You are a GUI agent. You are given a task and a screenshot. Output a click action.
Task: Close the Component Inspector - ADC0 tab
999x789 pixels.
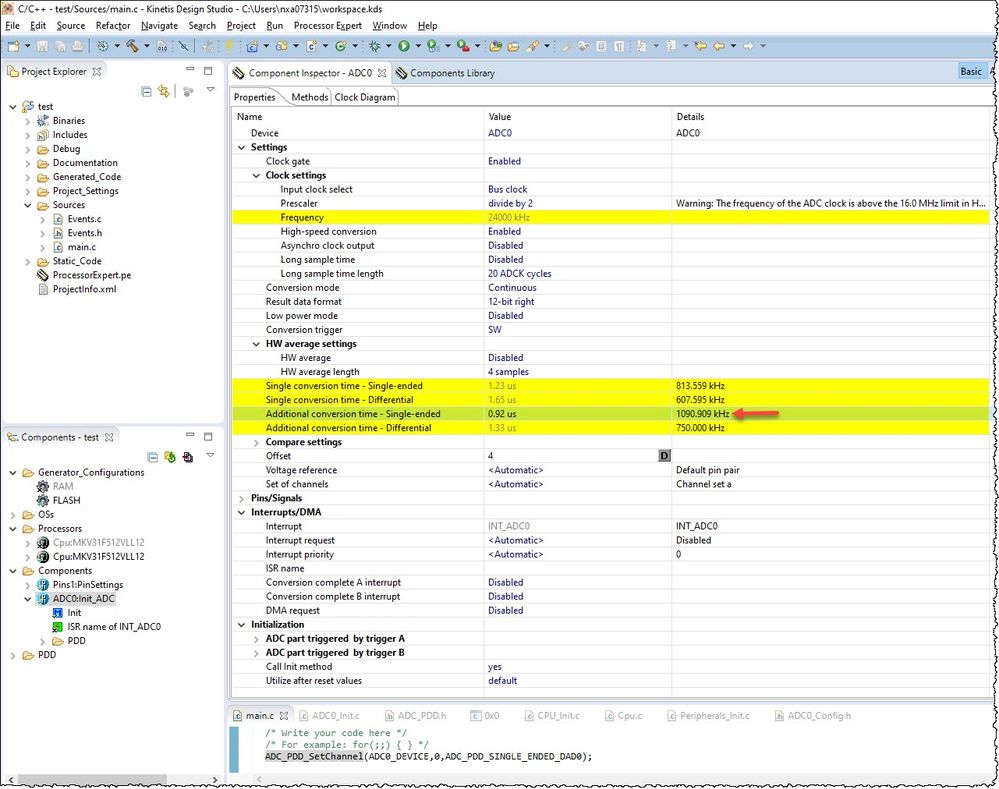coord(382,73)
